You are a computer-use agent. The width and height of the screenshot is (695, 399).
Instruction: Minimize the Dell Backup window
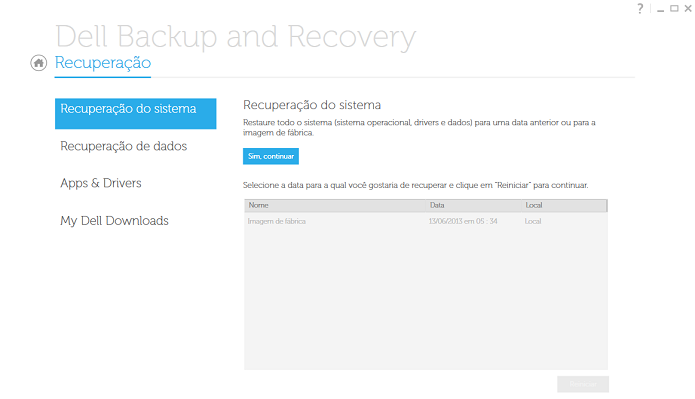(x=660, y=9)
